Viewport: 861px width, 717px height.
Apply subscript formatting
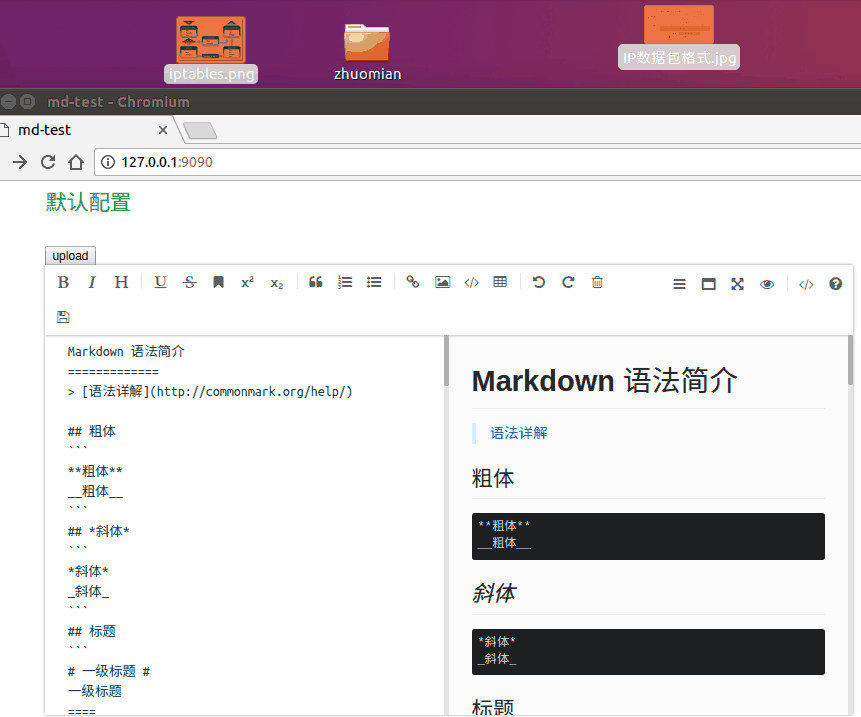point(277,283)
